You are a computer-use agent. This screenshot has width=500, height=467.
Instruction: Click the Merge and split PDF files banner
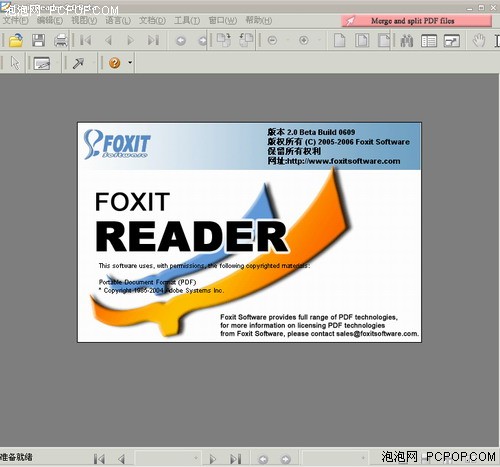(416, 21)
